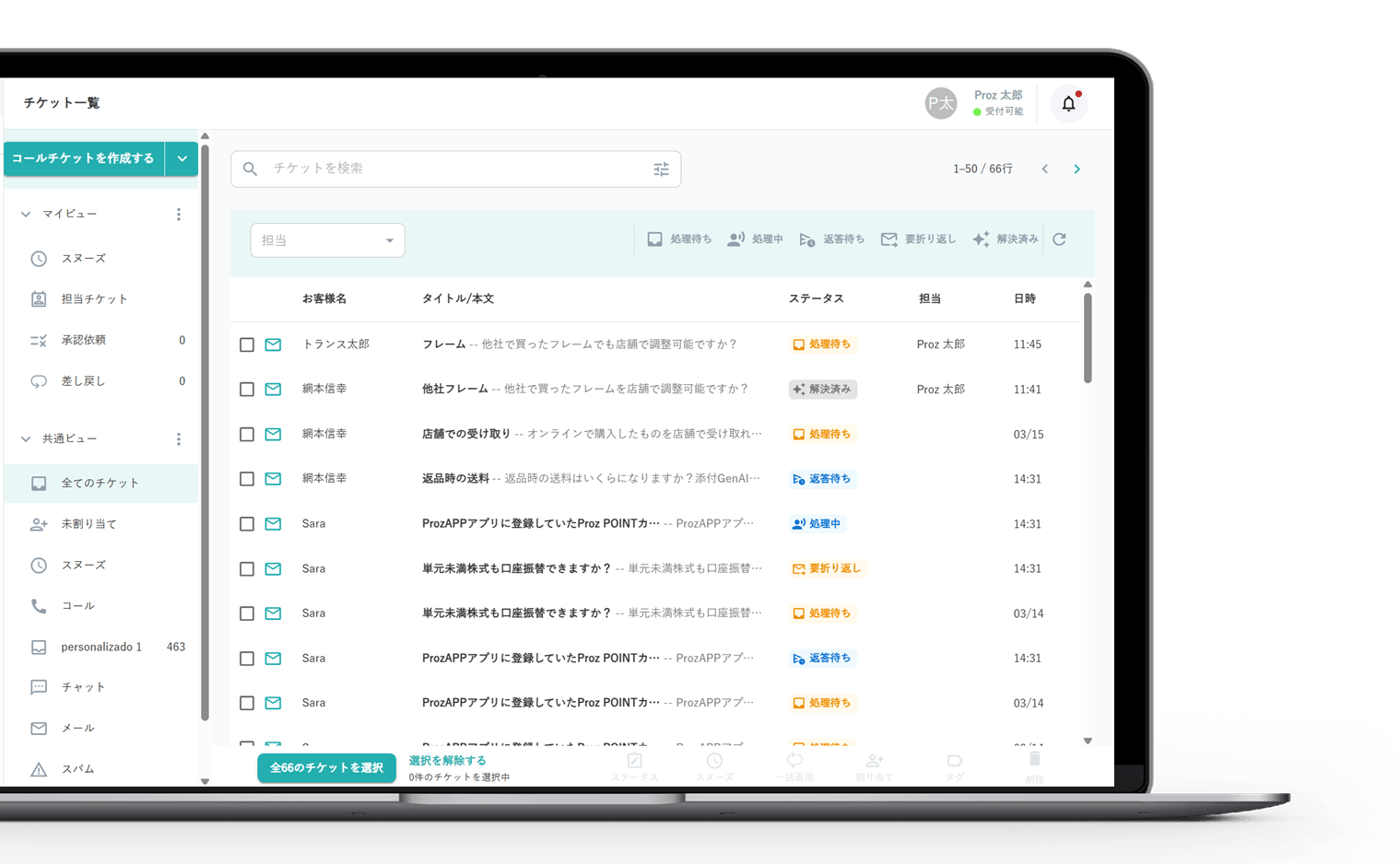The height and width of the screenshot is (864, 1400).
Task: Open the notification bell
Action: [x=1068, y=103]
